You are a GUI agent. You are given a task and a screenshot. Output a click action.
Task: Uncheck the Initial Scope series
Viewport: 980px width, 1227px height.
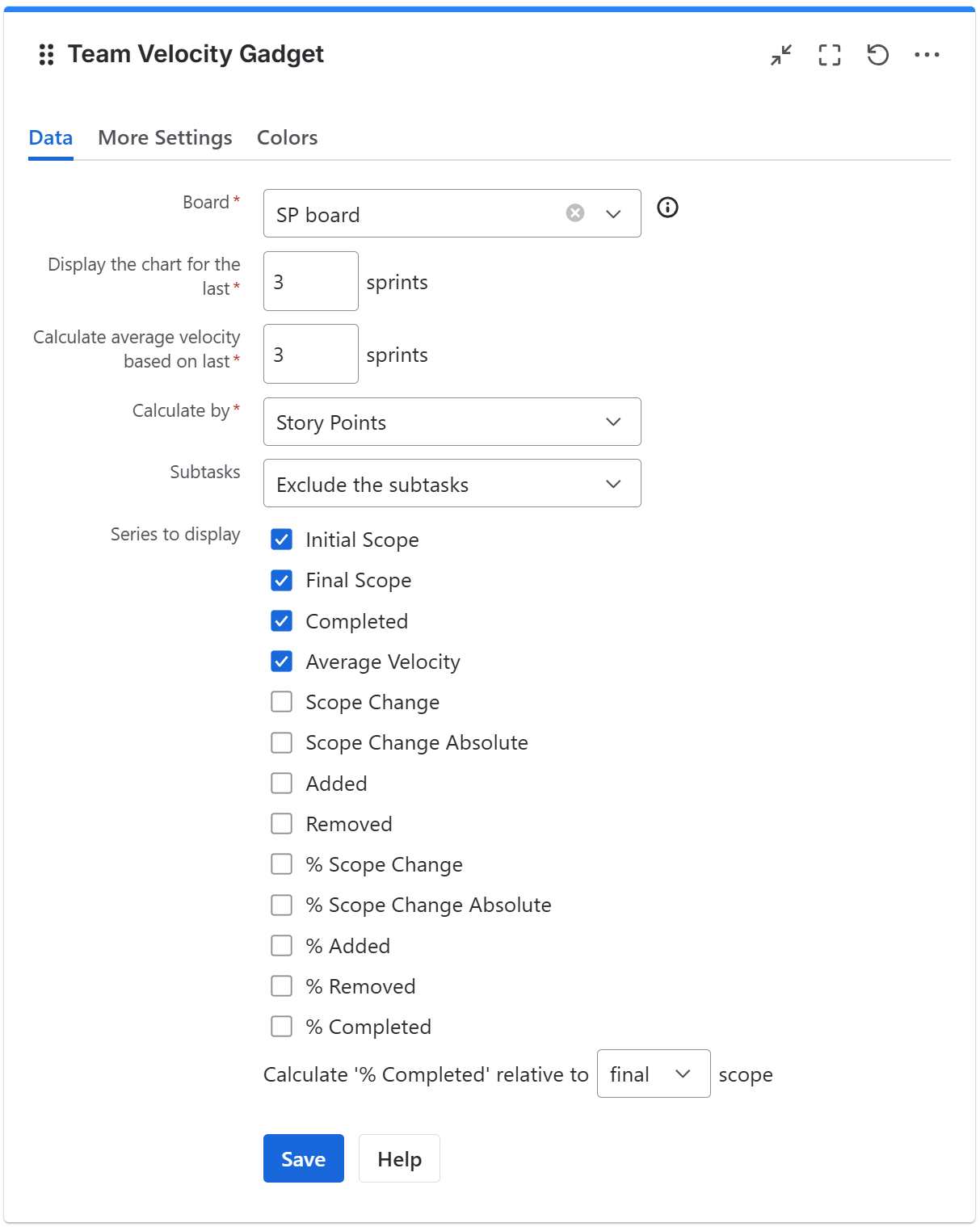tap(281, 540)
